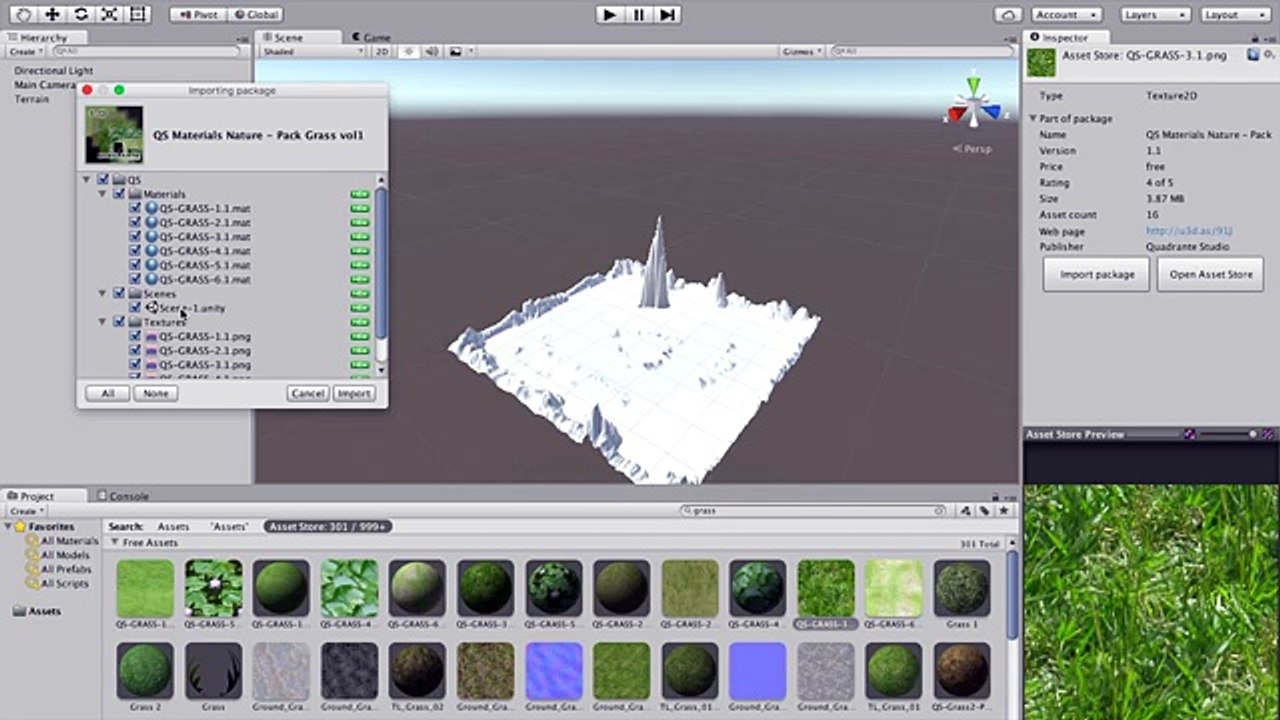Select Terrain in Hierarchy
The width and height of the screenshot is (1280, 720).
(x=31, y=99)
